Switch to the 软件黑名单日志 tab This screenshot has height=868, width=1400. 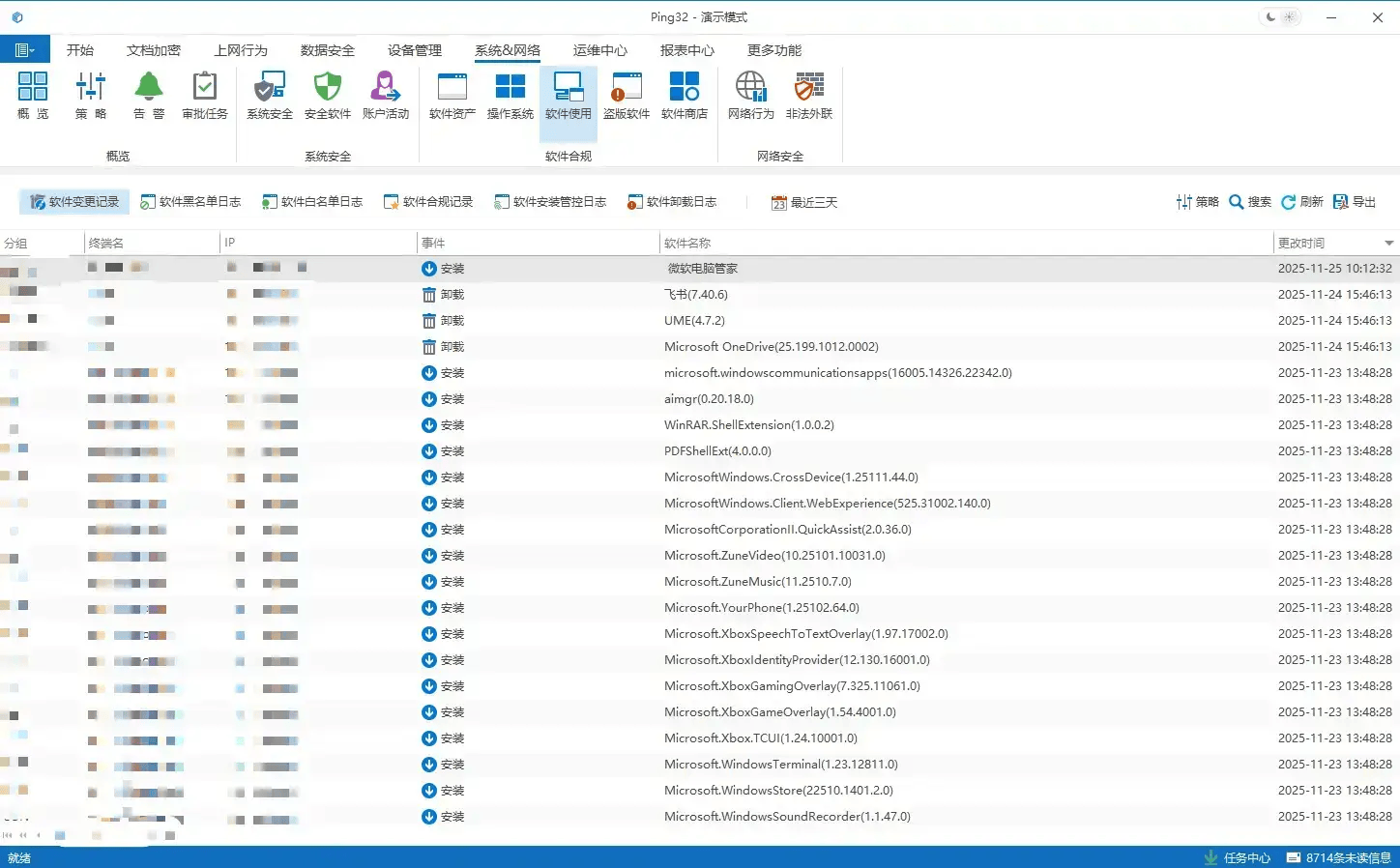point(190,202)
